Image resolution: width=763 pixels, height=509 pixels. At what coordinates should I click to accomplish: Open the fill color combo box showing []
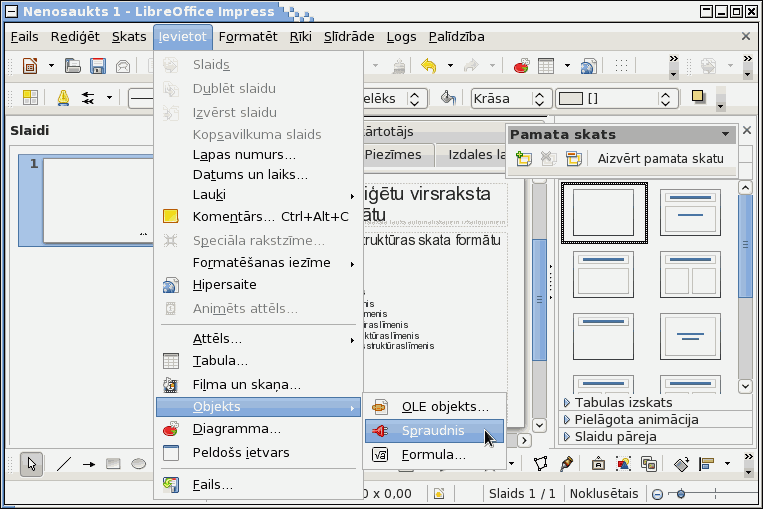click(617, 98)
